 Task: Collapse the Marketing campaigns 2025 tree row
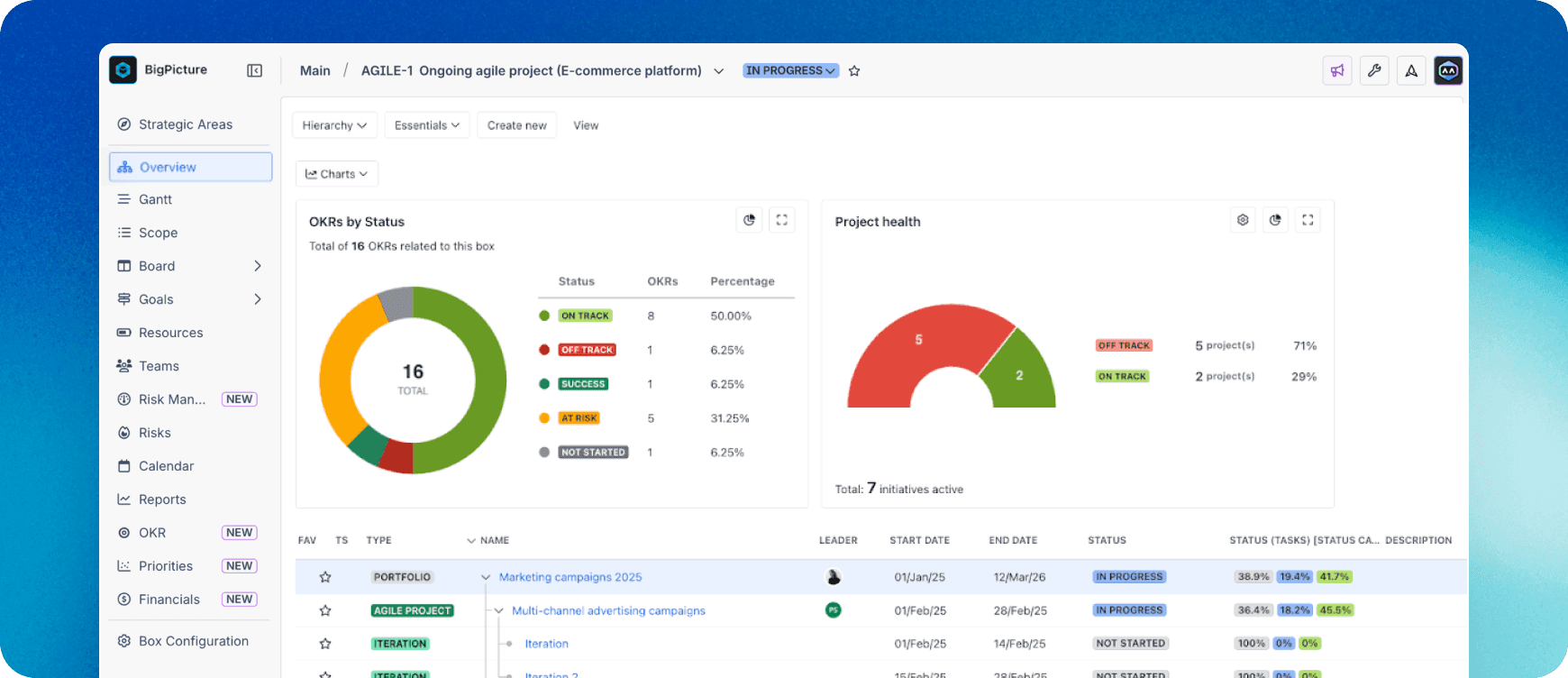(x=486, y=577)
